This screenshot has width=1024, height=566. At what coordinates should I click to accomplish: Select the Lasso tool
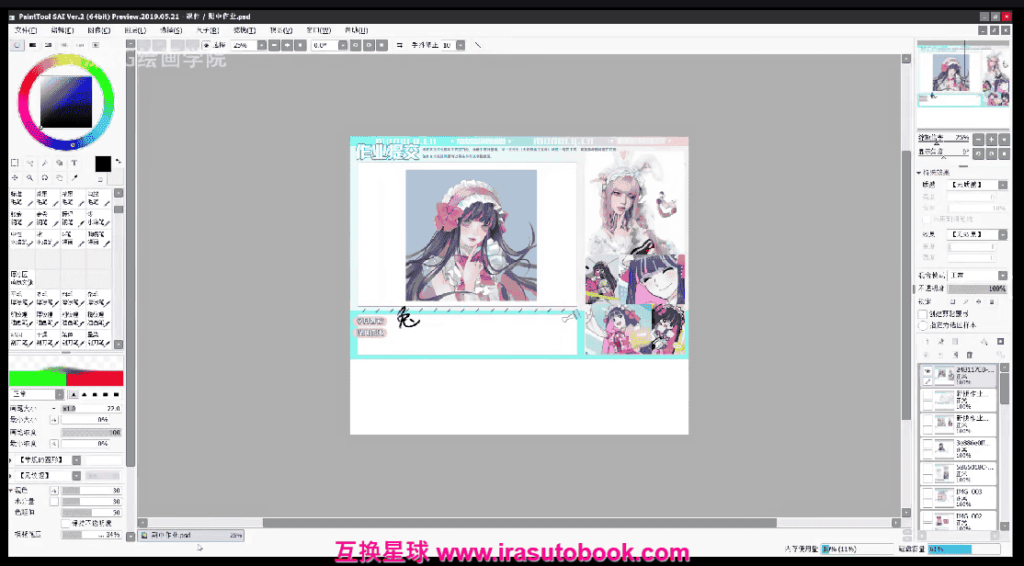pos(29,163)
